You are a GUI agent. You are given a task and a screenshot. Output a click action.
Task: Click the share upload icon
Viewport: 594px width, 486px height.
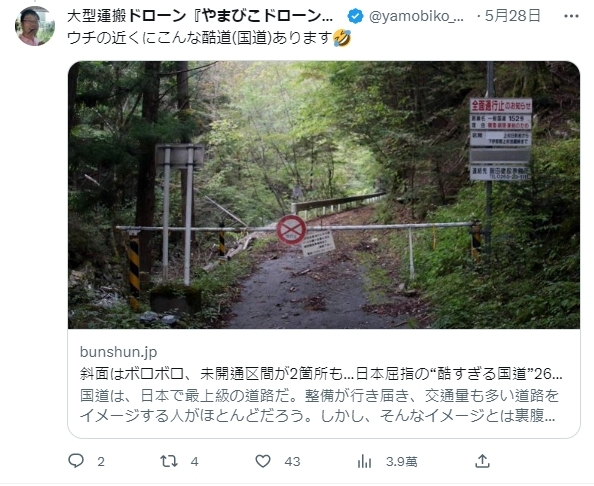tap(482, 461)
